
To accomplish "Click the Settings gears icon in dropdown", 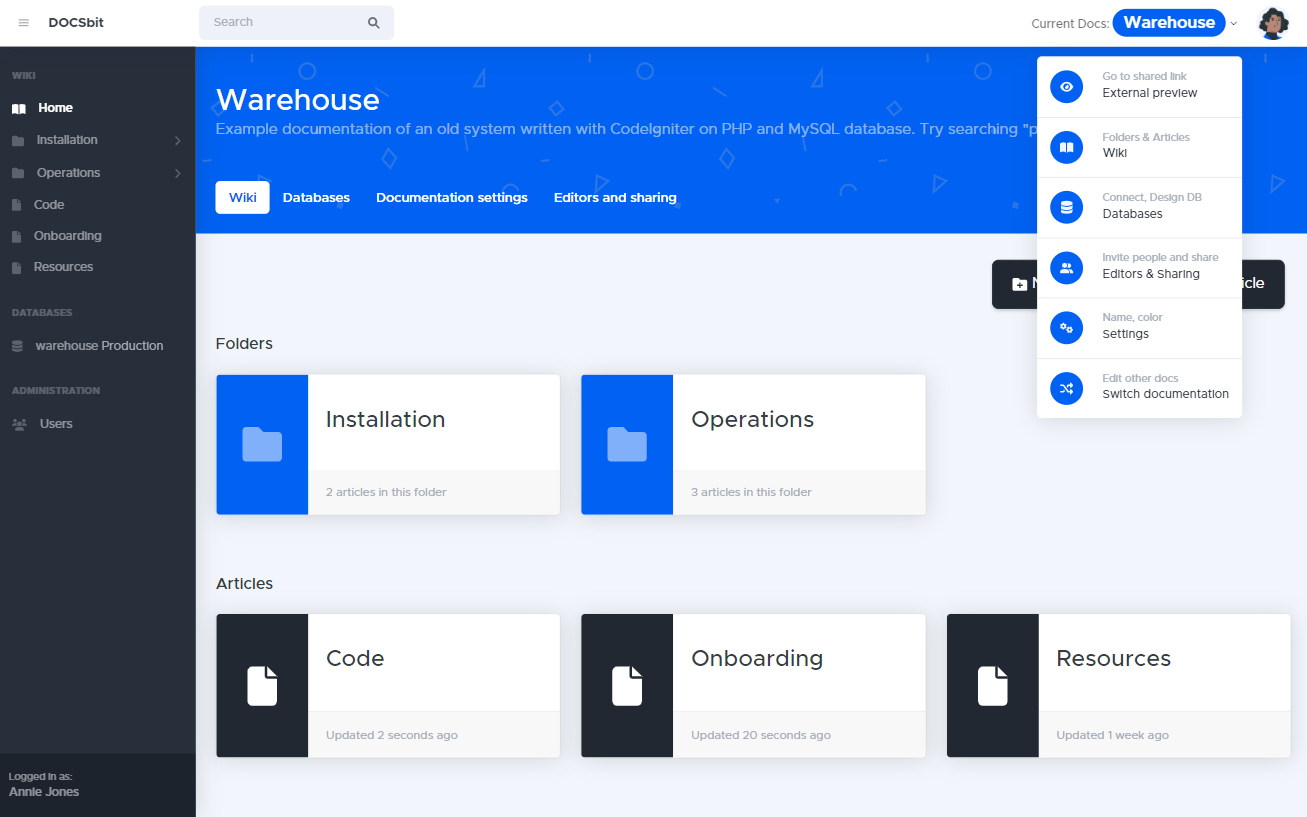I will coord(1066,327).
